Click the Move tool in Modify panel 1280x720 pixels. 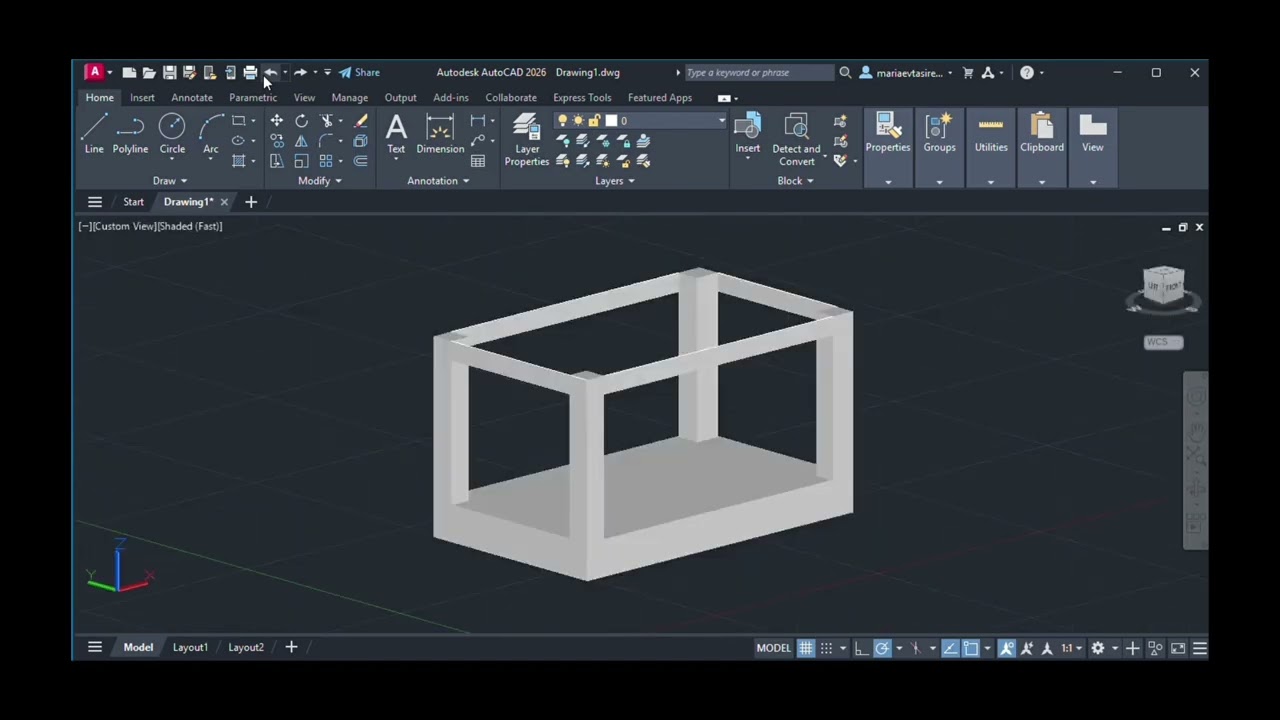click(x=276, y=121)
